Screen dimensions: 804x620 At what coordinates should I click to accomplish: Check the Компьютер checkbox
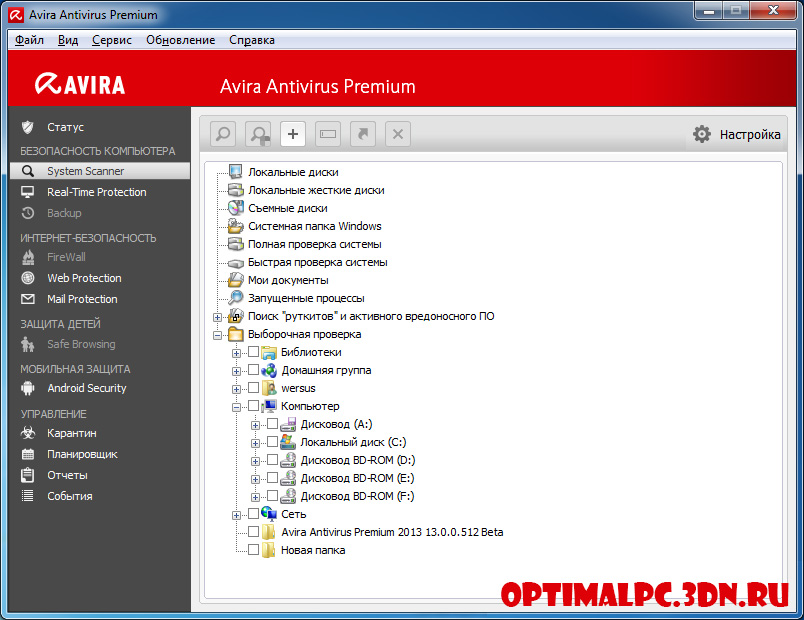tap(253, 405)
